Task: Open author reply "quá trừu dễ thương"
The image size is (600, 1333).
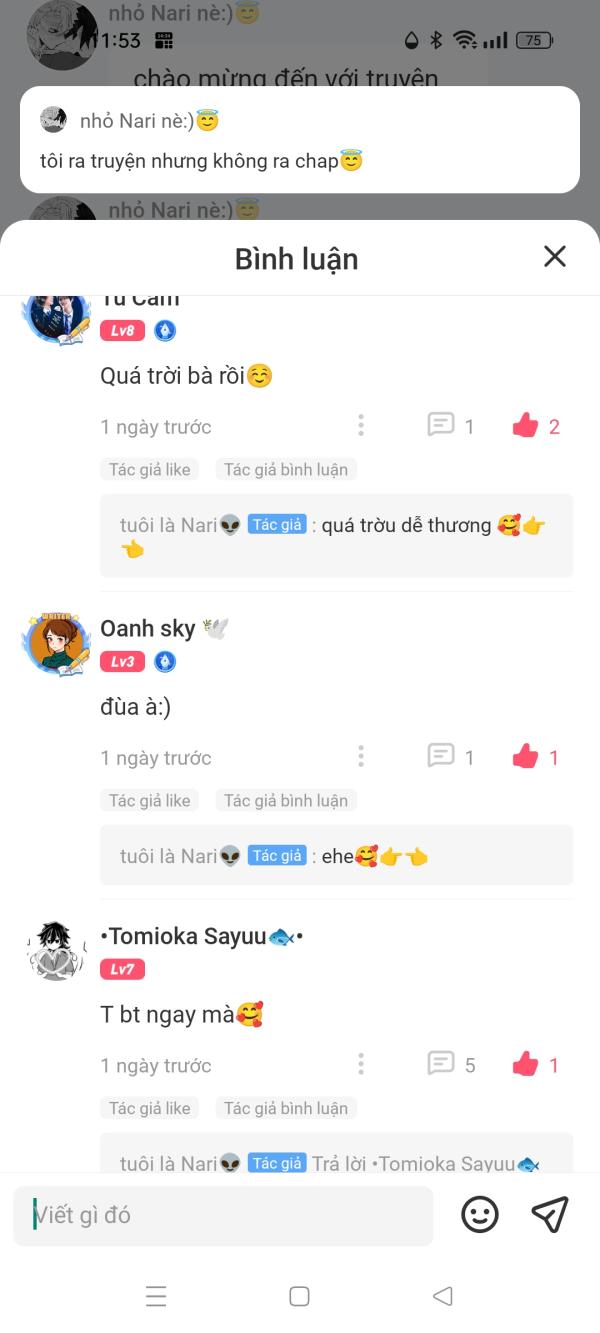Action: coord(336,537)
